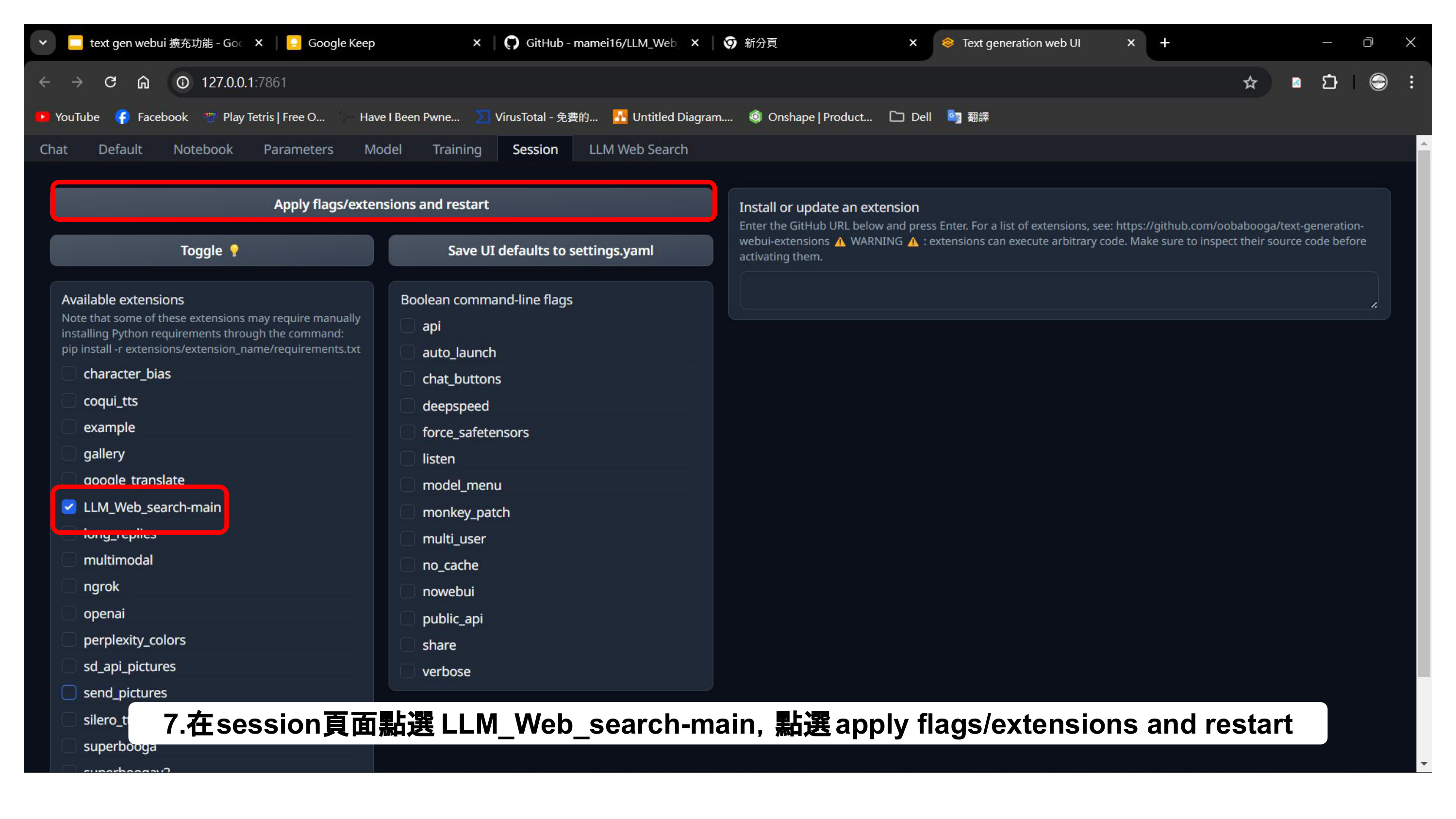This screenshot has height=819, width=1456.
Task: Enable the gallery extension
Action: 69,453
